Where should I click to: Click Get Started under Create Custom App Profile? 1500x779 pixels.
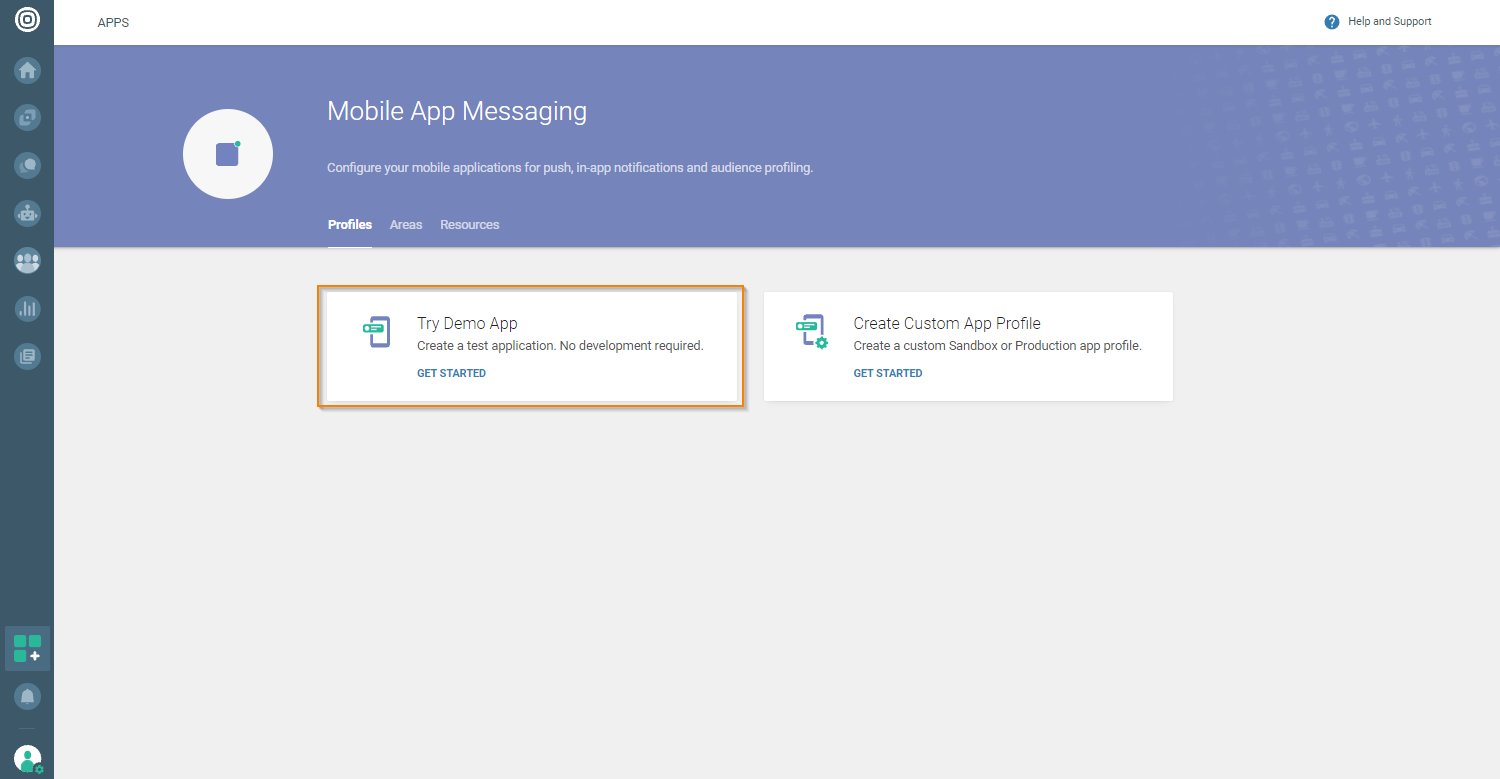pos(887,373)
